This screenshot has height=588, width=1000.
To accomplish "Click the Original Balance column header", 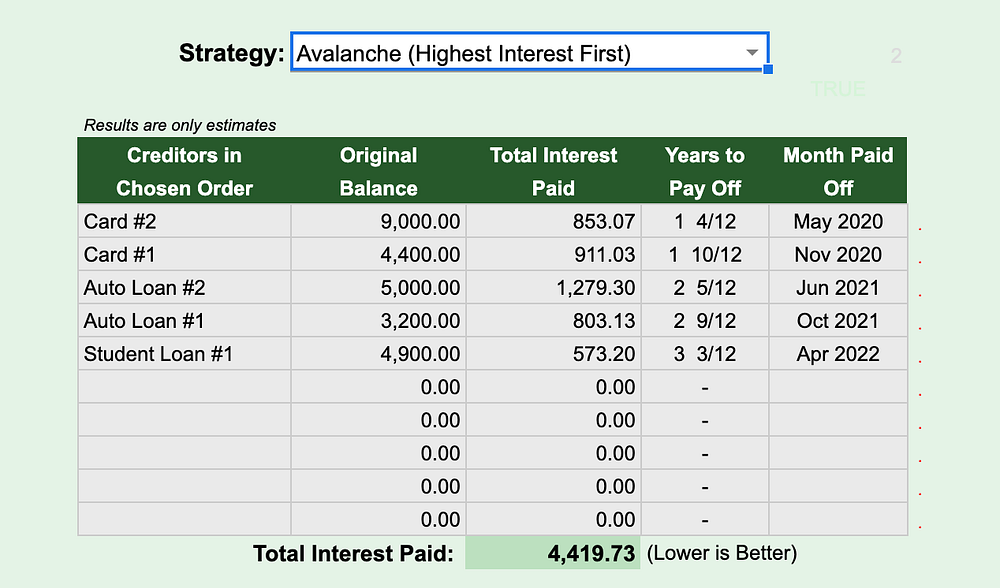I will point(379,171).
